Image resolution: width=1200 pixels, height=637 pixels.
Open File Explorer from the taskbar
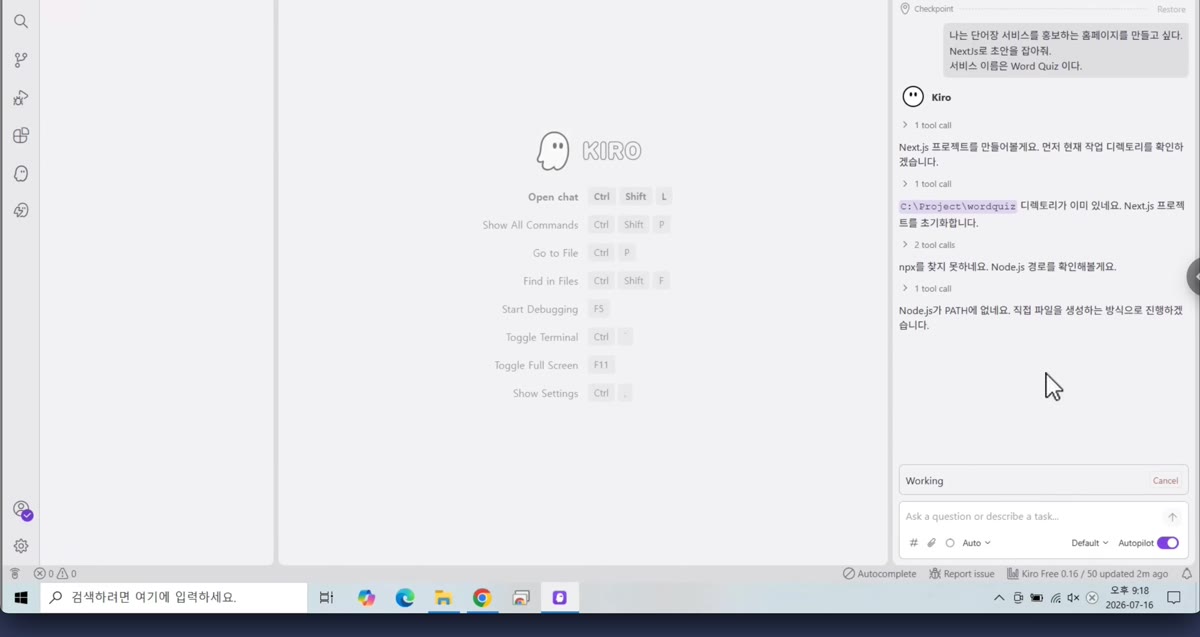[x=443, y=598]
